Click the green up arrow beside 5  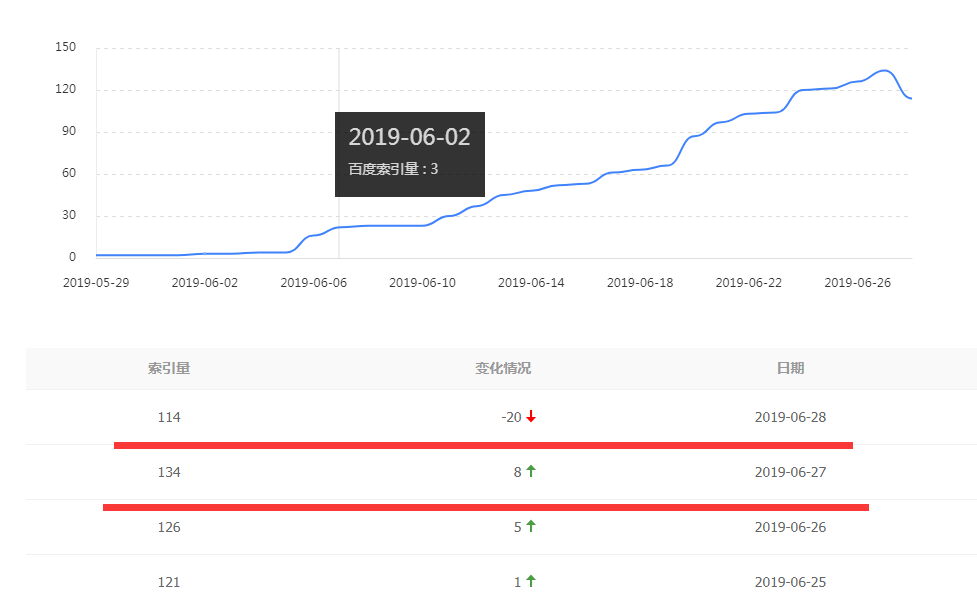[531, 526]
